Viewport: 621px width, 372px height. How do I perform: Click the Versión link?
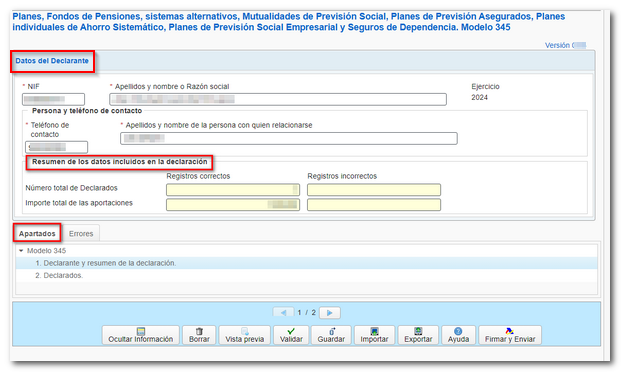(x=565, y=45)
